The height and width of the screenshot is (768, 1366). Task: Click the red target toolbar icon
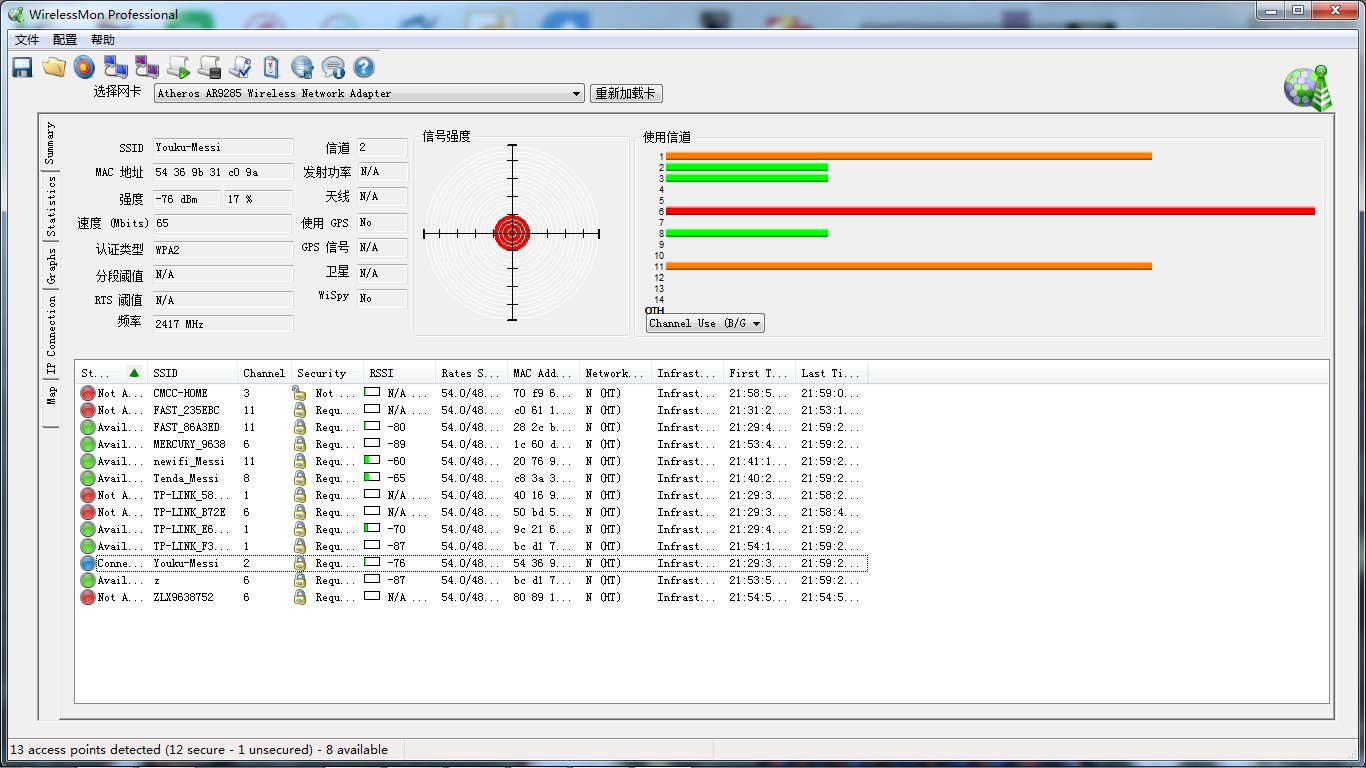[85, 67]
